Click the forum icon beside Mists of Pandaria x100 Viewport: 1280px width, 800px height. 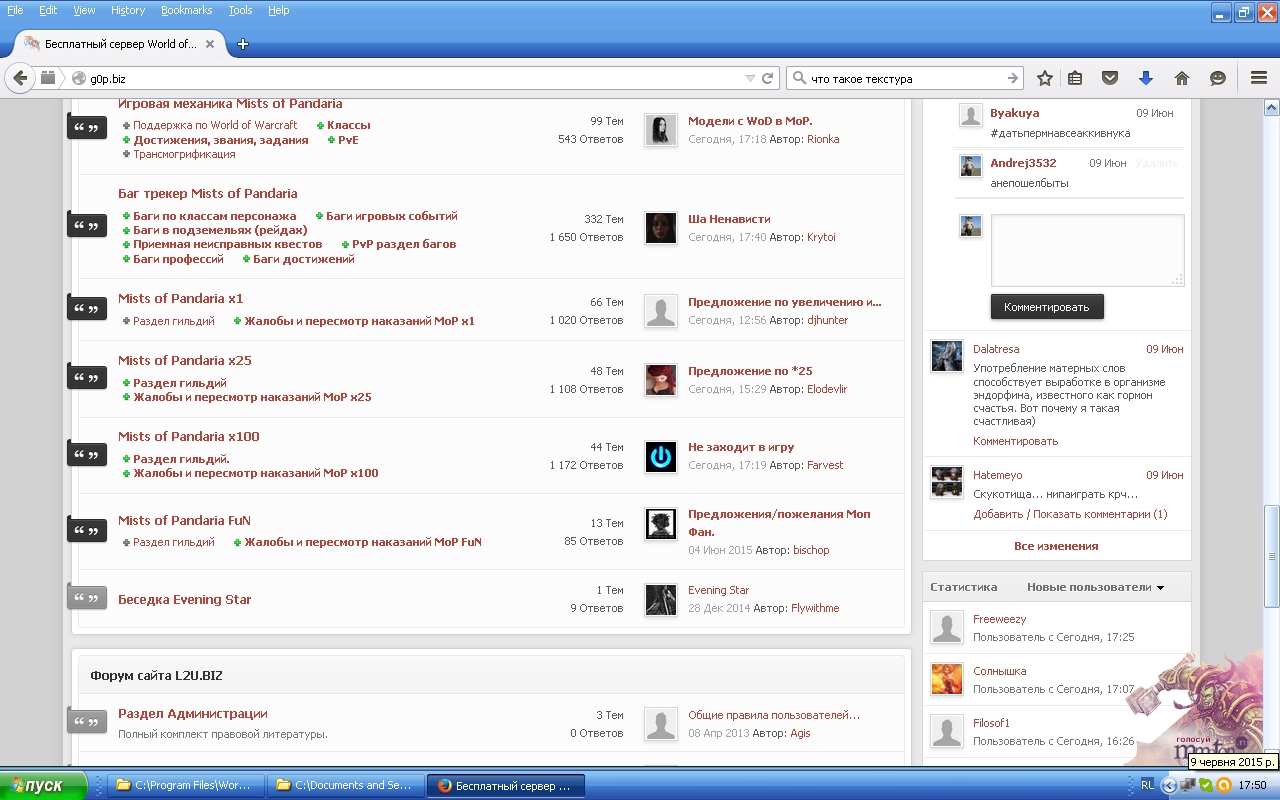87,454
